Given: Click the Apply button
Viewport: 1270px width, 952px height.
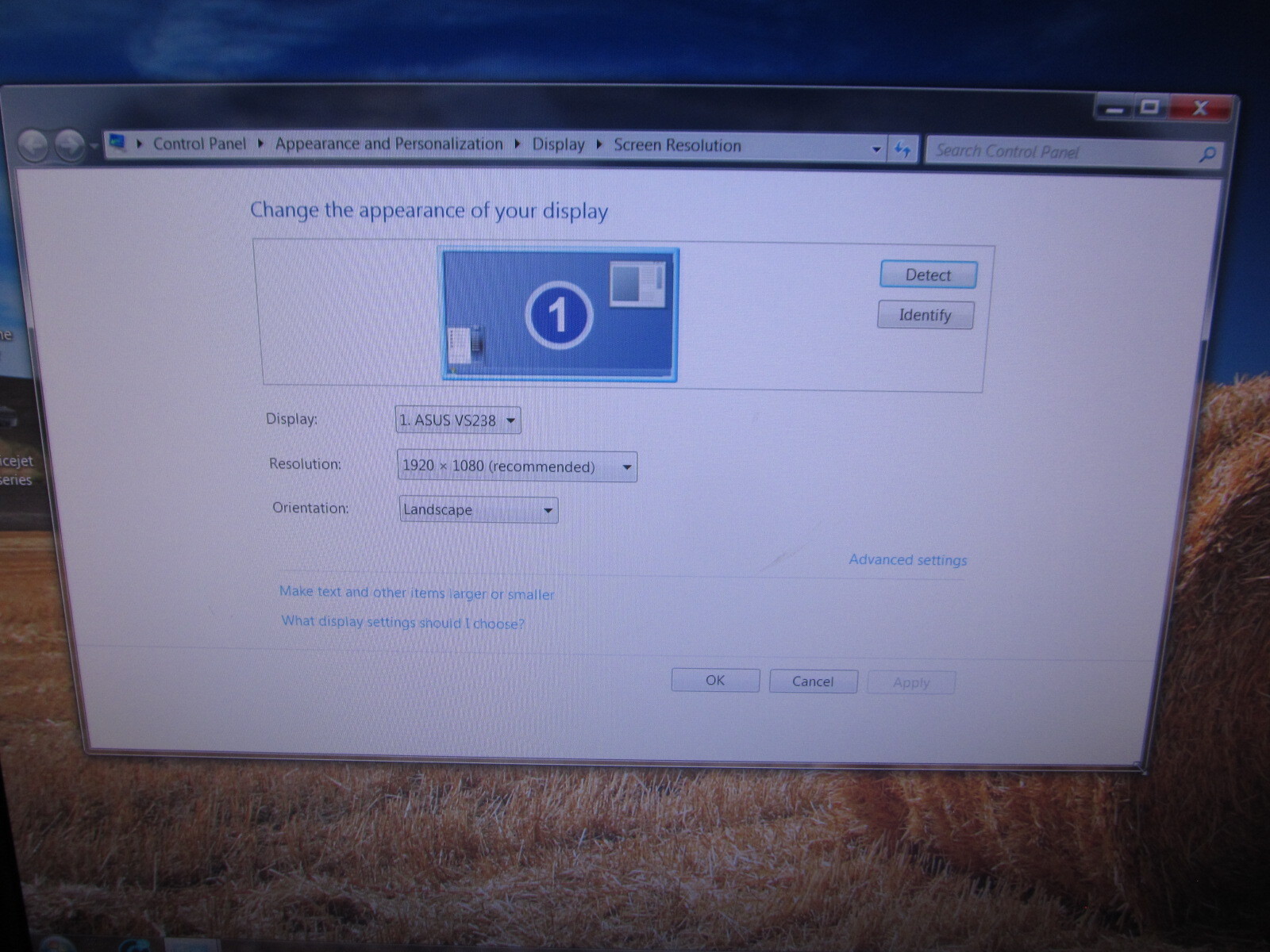Looking at the screenshot, I should (911, 683).
